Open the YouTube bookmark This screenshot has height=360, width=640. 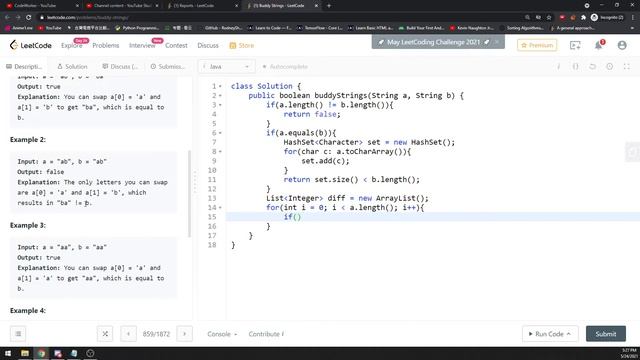(50, 28)
